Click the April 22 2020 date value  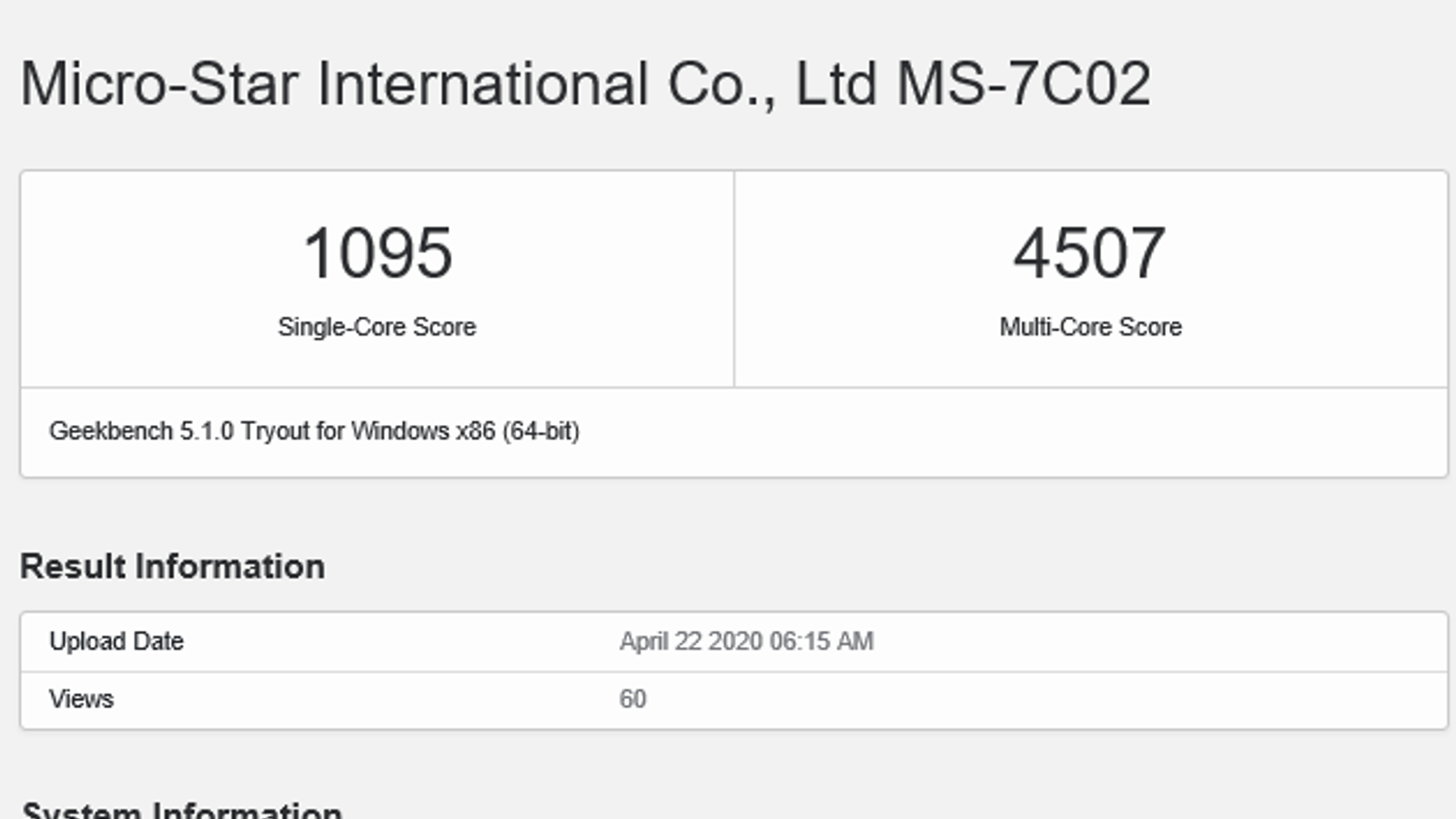[x=691, y=642]
